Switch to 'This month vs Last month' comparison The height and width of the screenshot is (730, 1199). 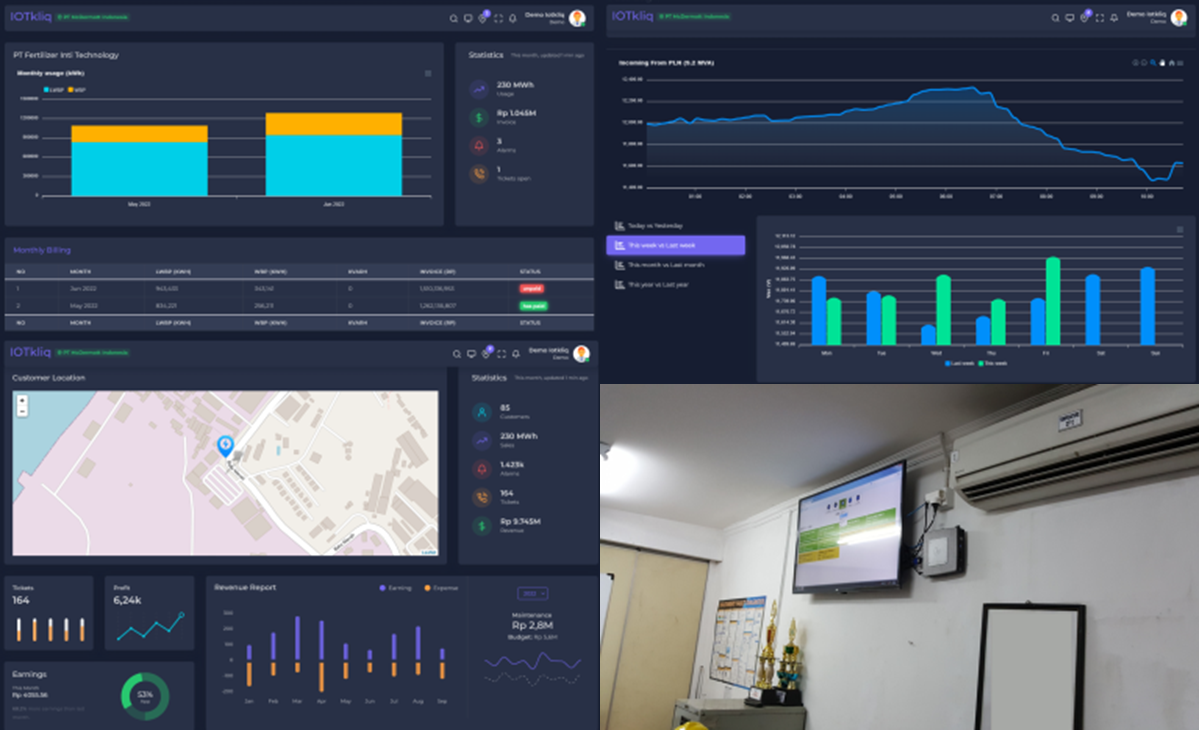pyautogui.click(x=665, y=265)
